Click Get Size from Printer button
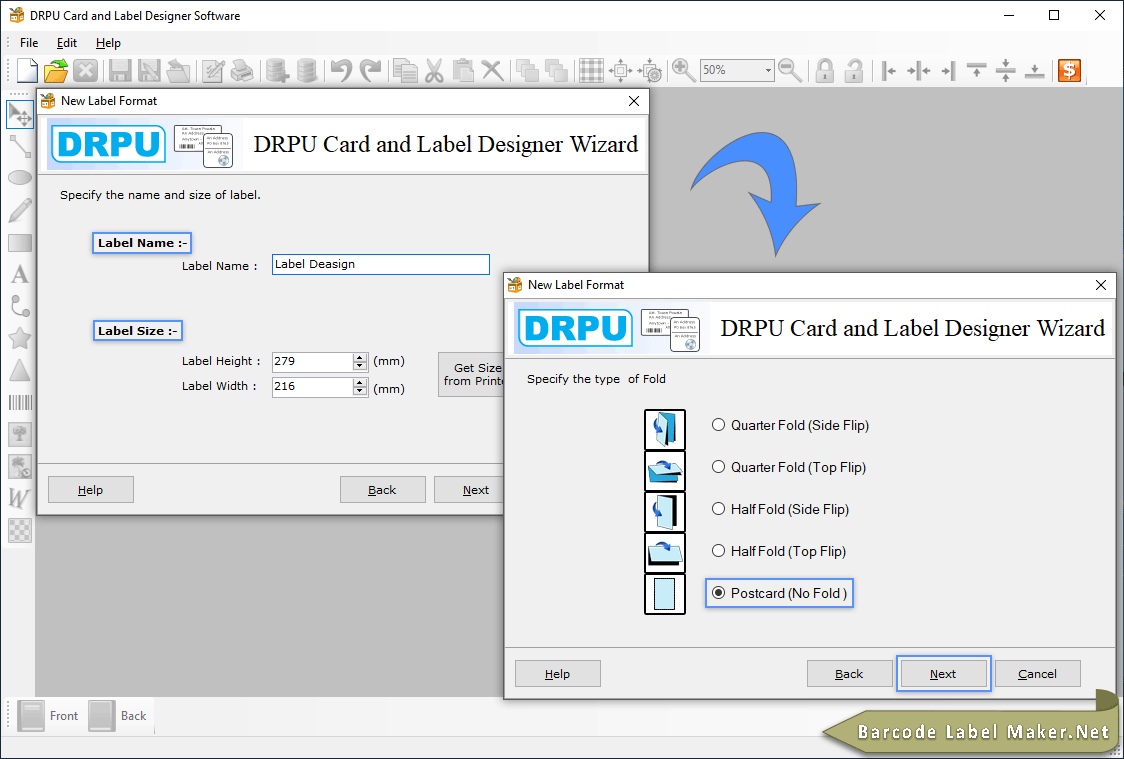 471,374
